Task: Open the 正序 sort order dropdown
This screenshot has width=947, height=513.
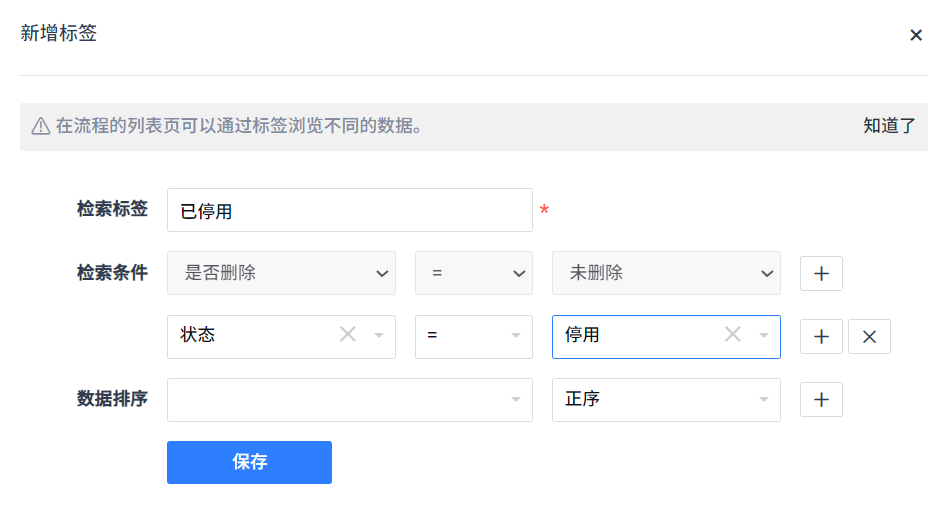Action: [666, 399]
